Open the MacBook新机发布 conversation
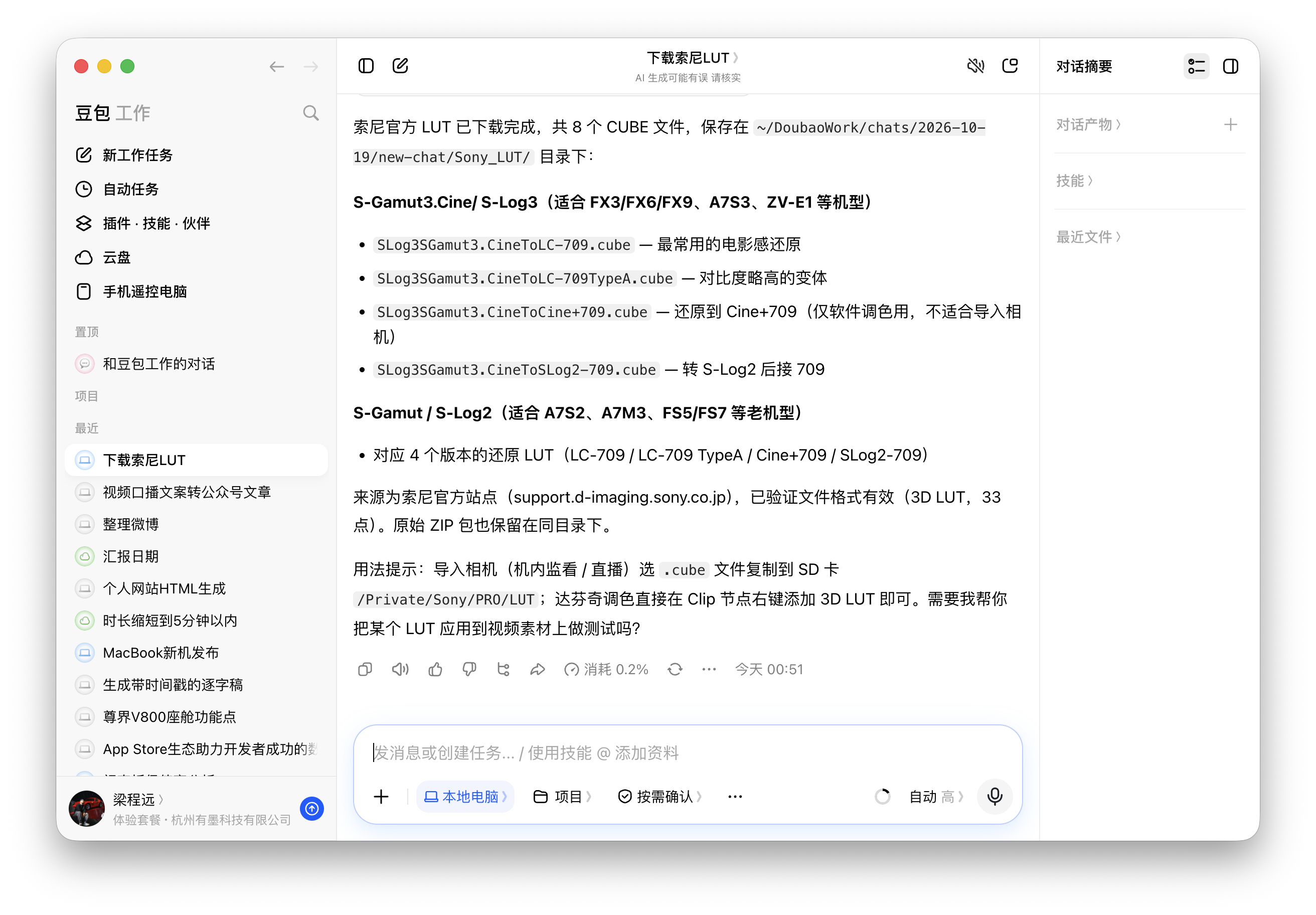1316x915 pixels. point(196,653)
